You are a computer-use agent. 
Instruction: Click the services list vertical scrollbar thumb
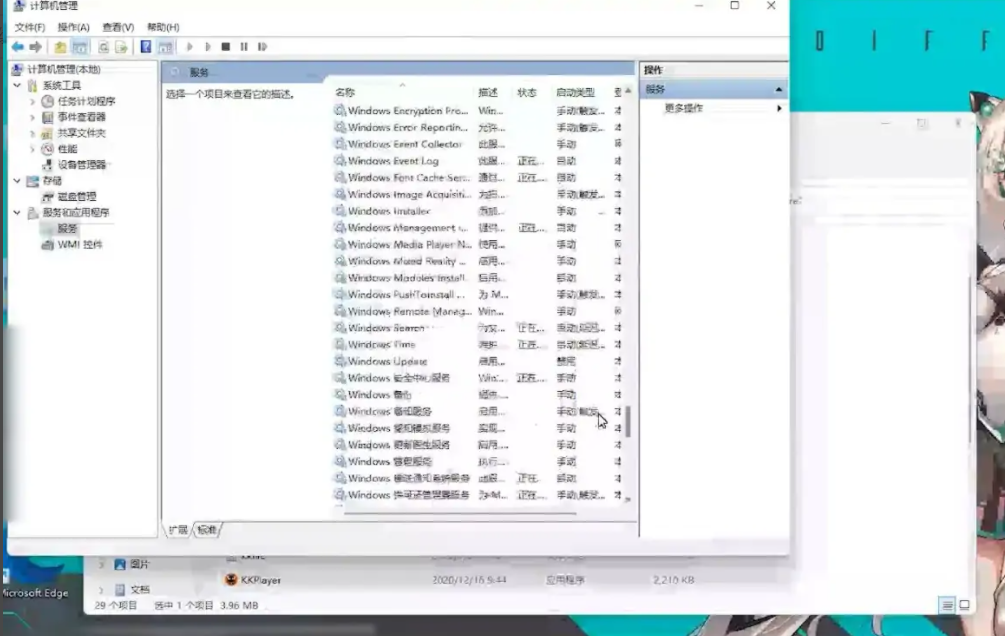628,421
